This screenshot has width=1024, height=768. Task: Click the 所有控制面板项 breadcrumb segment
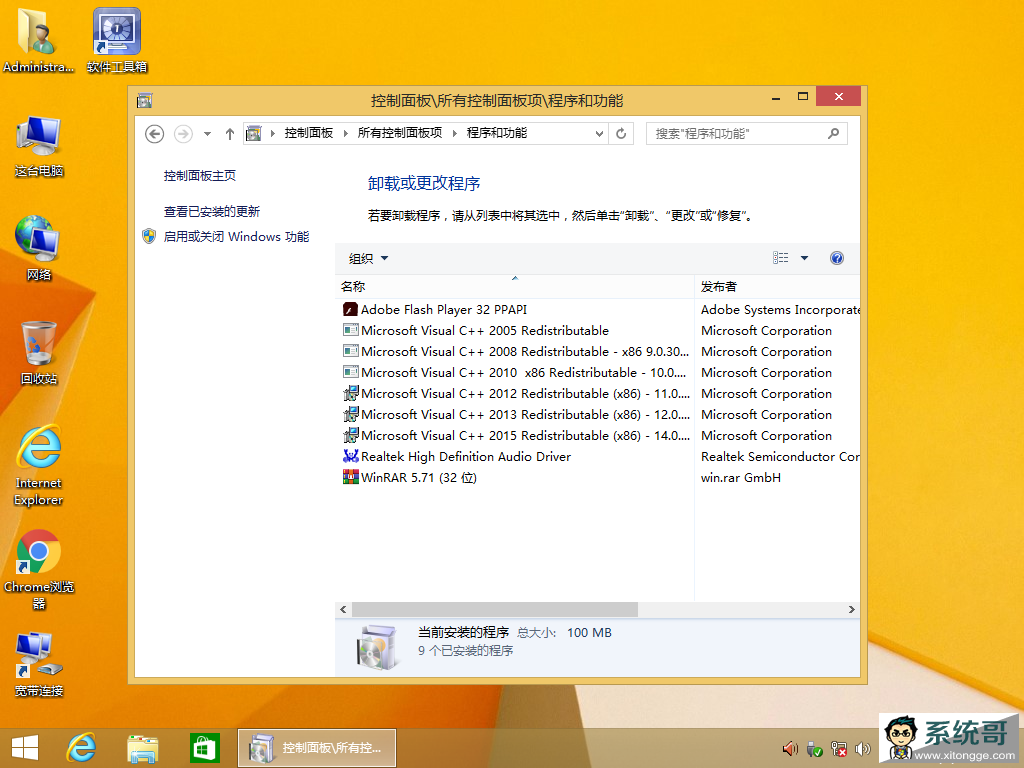coord(400,133)
